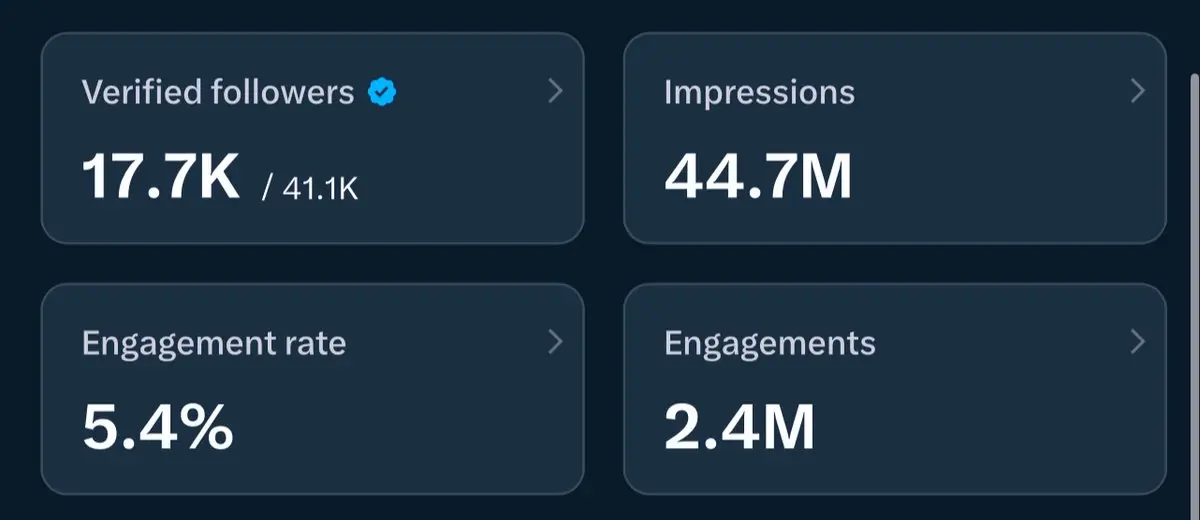Select the Impressions heading text

tap(759, 93)
